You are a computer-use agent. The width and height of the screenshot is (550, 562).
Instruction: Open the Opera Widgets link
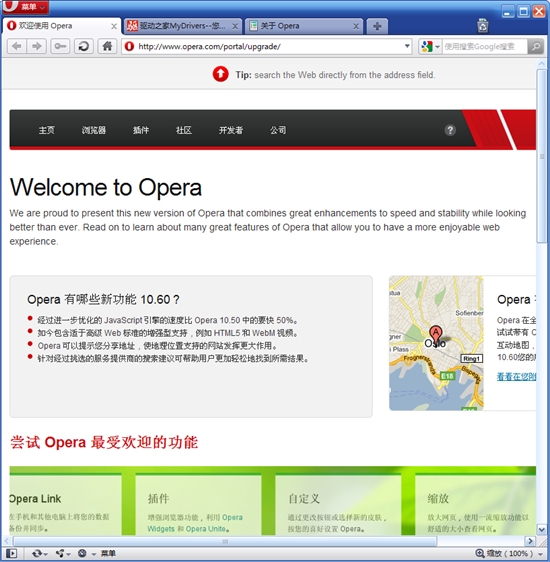point(195,523)
